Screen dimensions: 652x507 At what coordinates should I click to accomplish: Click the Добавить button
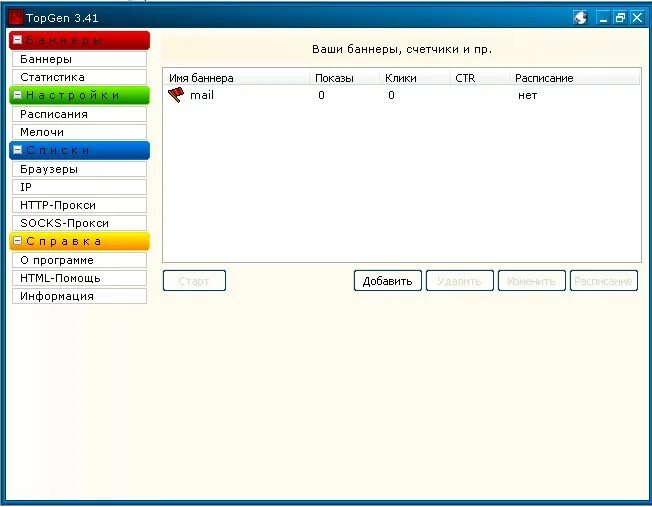point(388,281)
